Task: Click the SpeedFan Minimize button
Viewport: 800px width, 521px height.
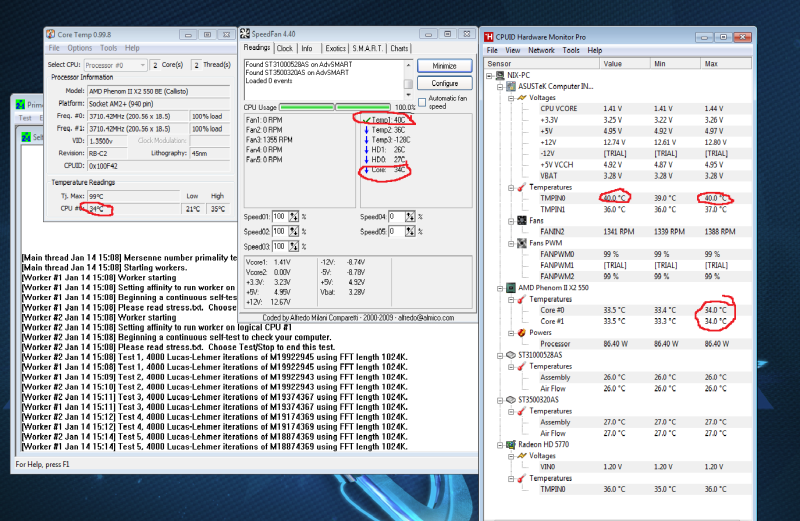Action: pyautogui.click(x=444, y=66)
